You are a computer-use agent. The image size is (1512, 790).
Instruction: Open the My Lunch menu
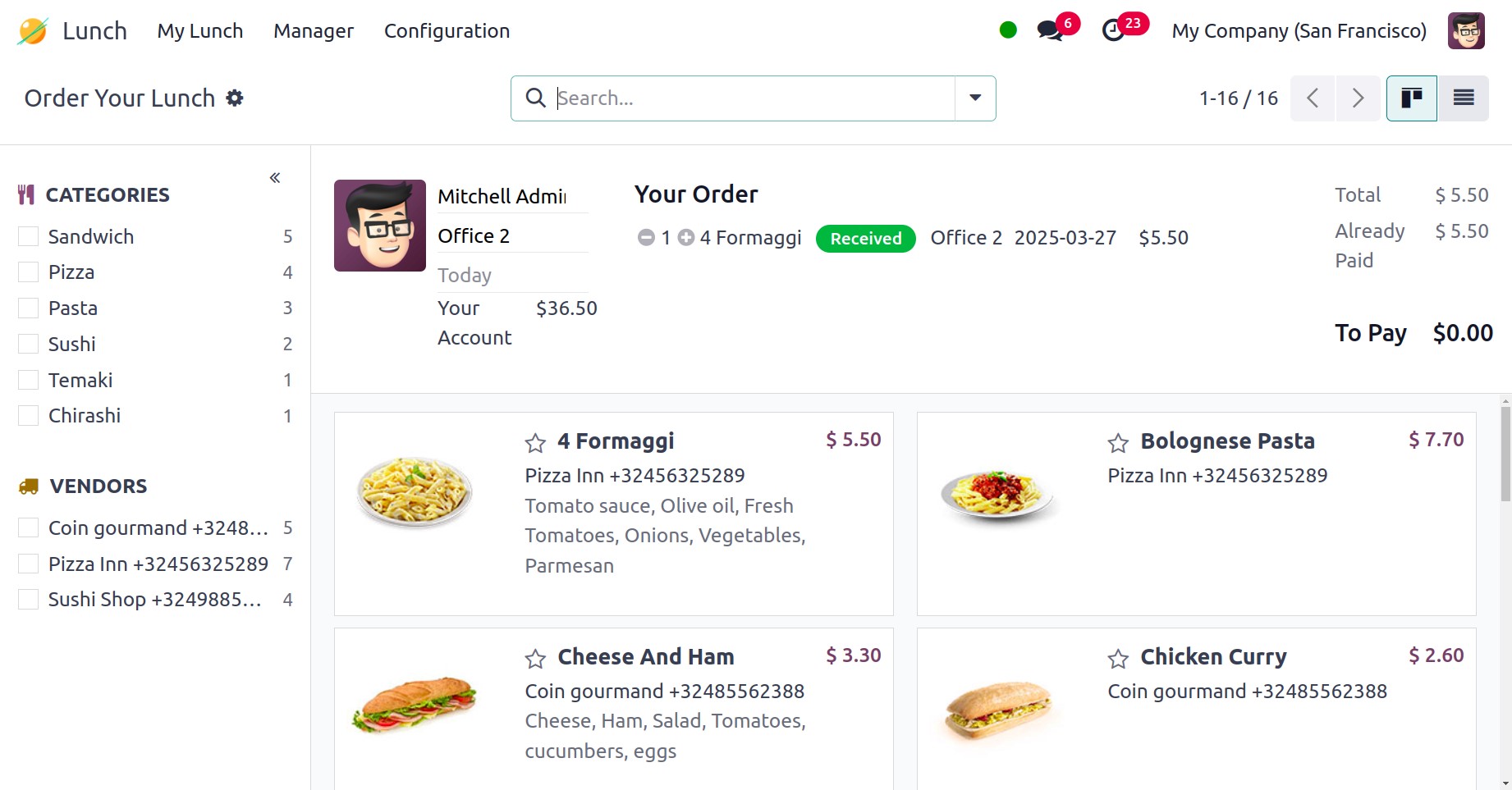pos(200,31)
